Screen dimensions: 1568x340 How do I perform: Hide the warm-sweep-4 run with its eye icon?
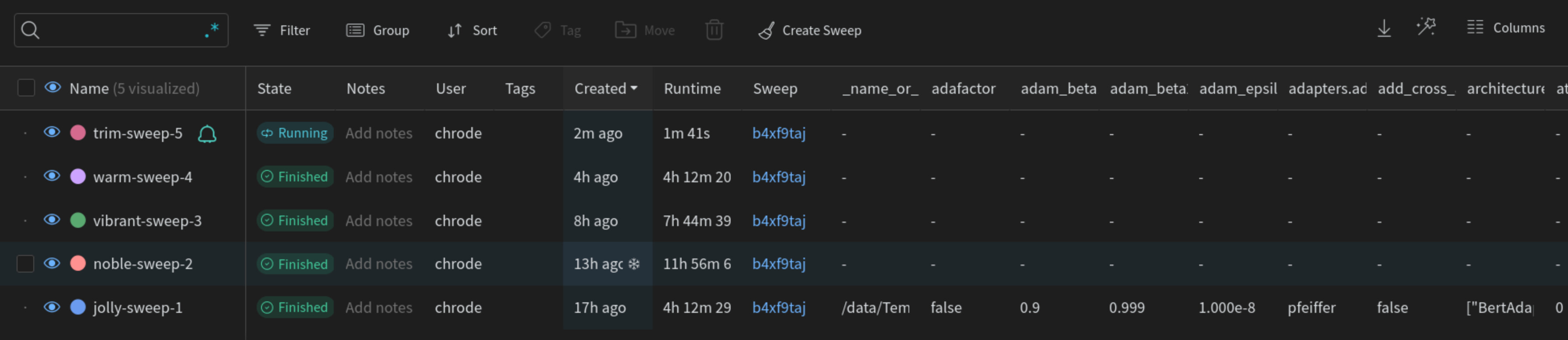[53, 176]
